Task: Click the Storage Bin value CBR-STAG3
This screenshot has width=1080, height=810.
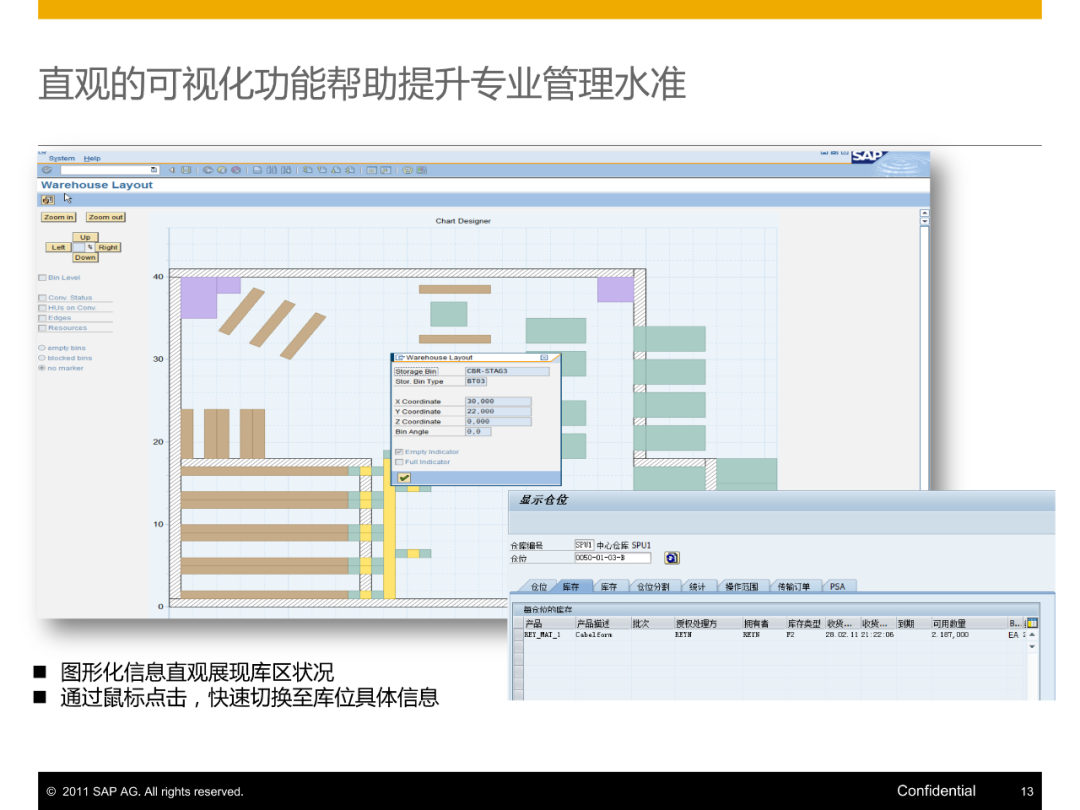Action: [x=507, y=371]
